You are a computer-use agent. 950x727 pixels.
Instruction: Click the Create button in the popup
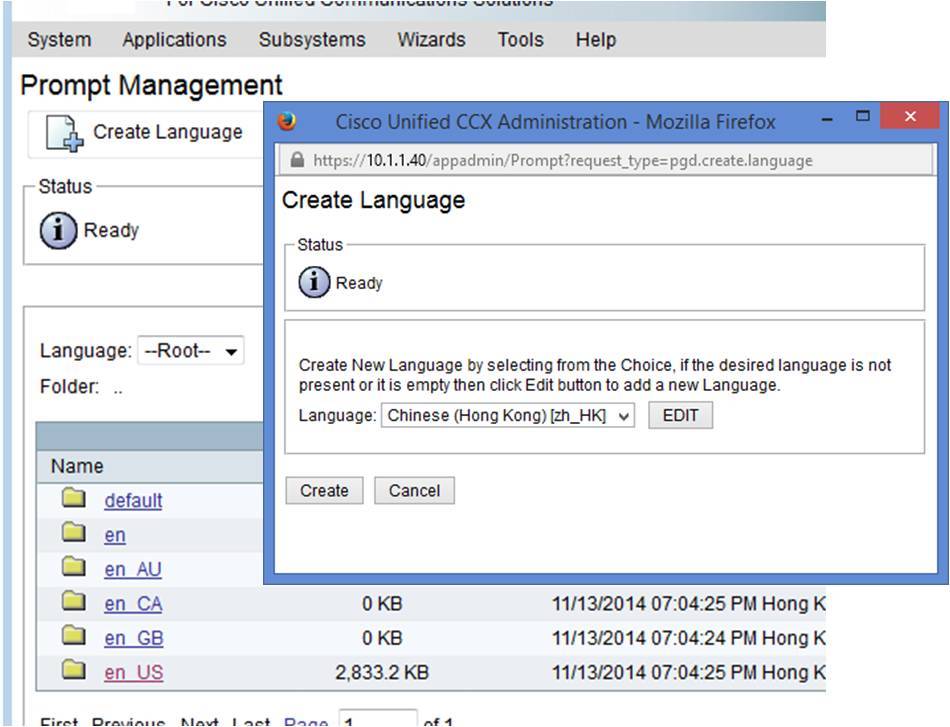click(x=324, y=491)
